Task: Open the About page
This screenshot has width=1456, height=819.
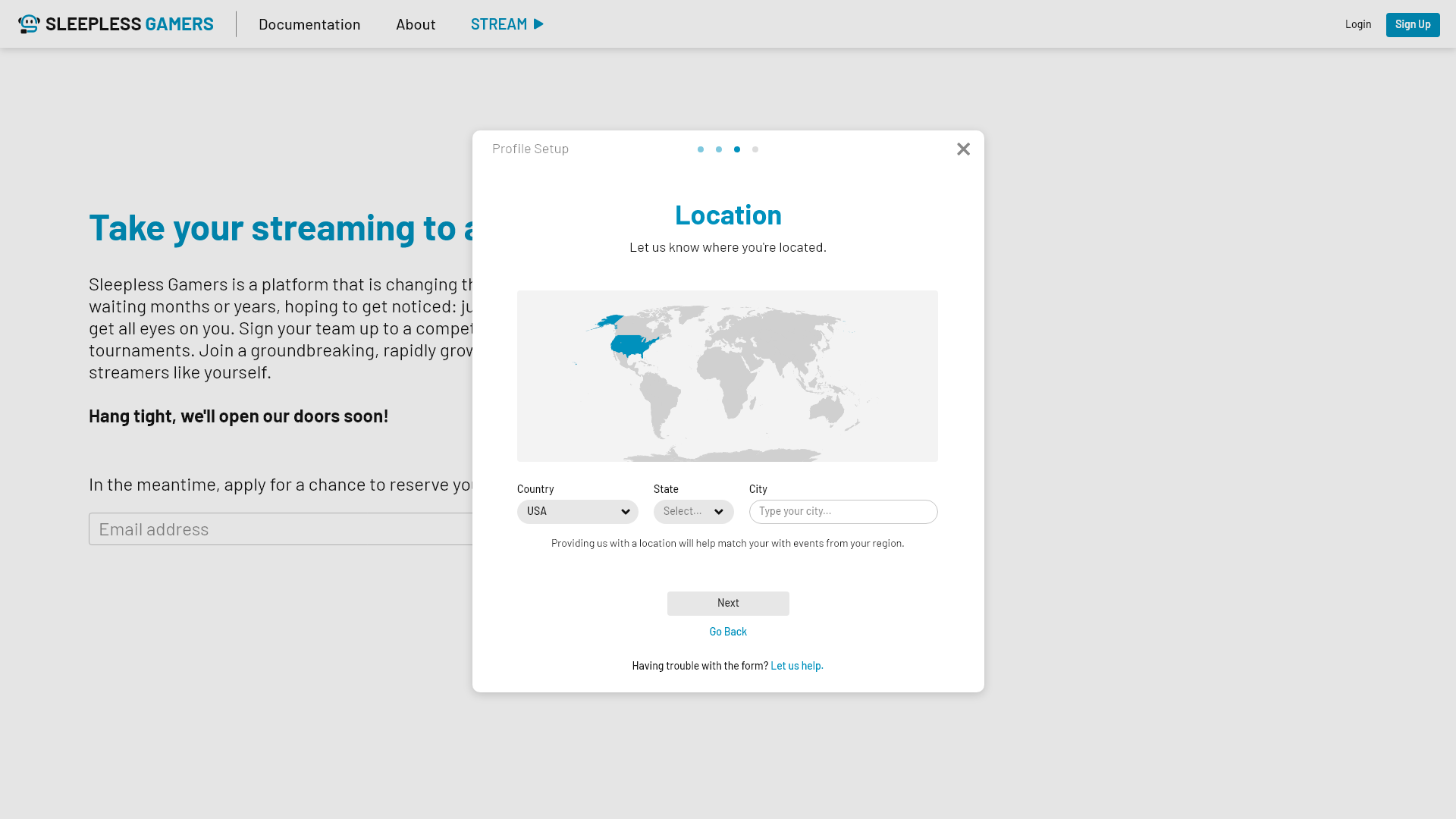Action: pos(416,24)
